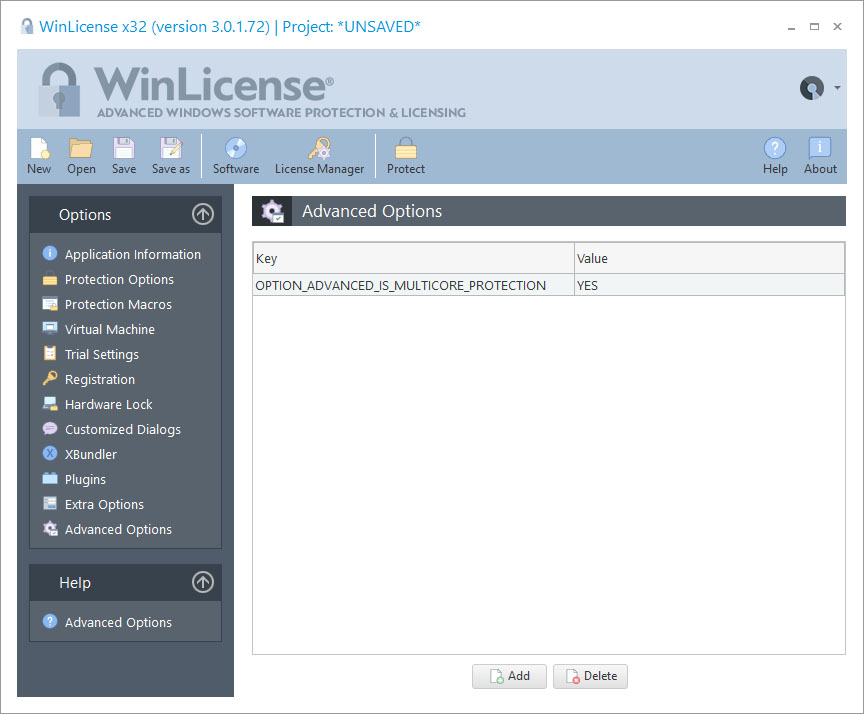The image size is (864, 714).
Task: Click the XBundler blue X icon
Action: point(50,453)
